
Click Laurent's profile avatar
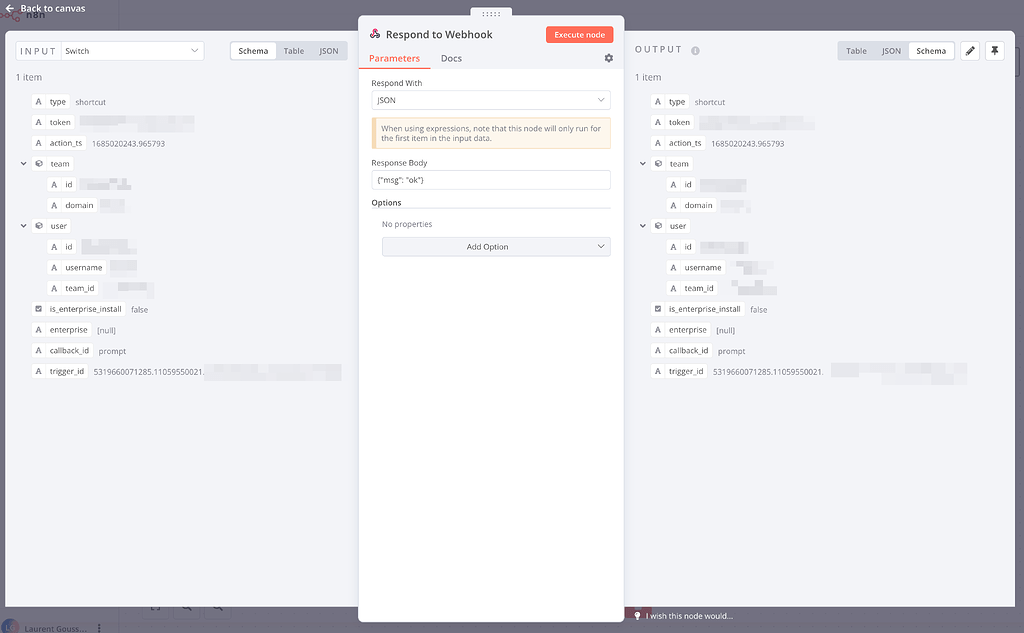pyautogui.click(x=10, y=625)
